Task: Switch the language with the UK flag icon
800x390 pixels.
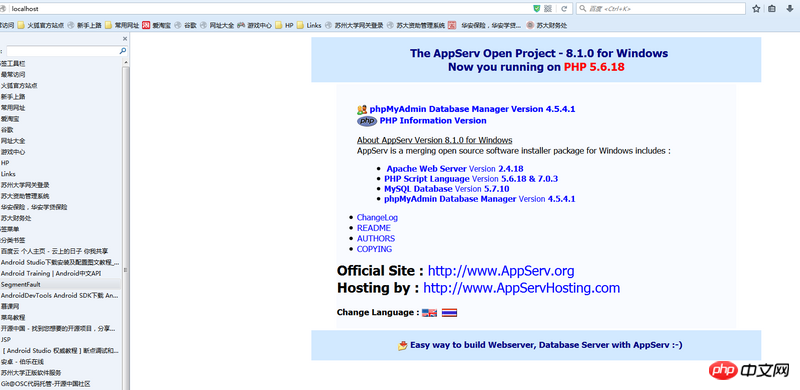Action: click(430, 312)
